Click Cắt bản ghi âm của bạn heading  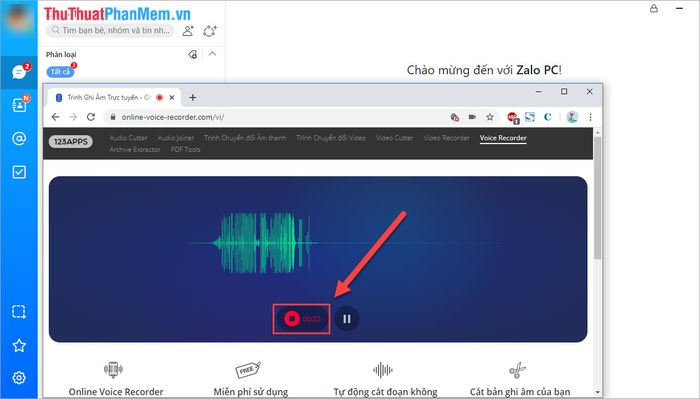520,392
